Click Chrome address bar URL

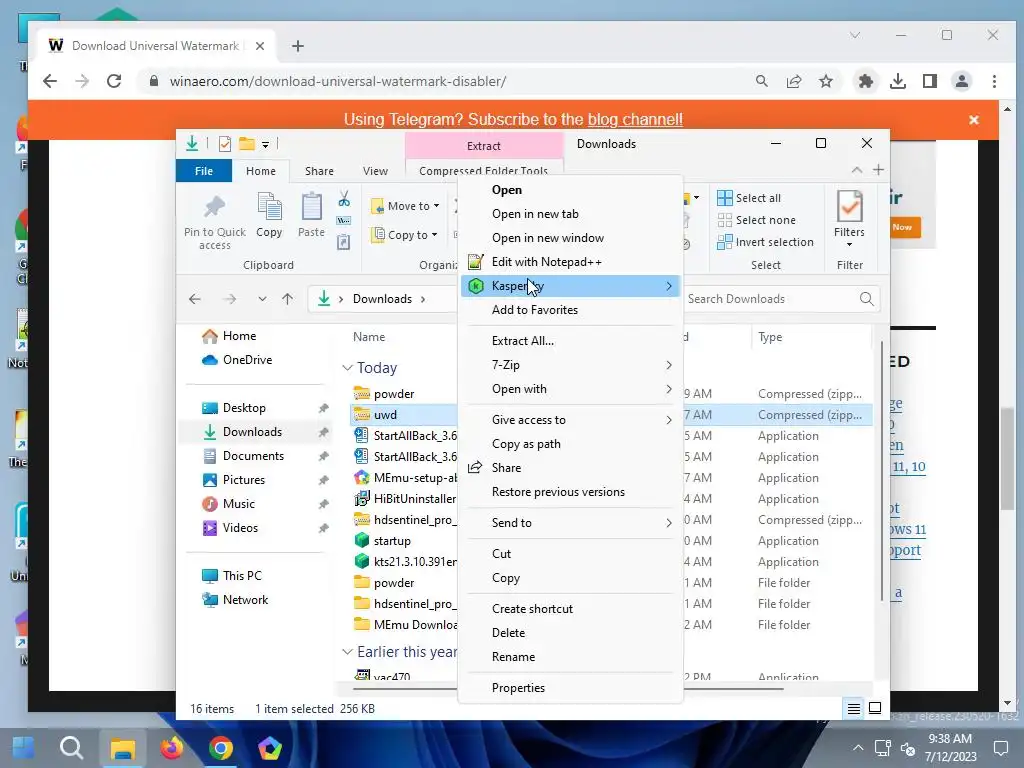click(x=338, y=82)
